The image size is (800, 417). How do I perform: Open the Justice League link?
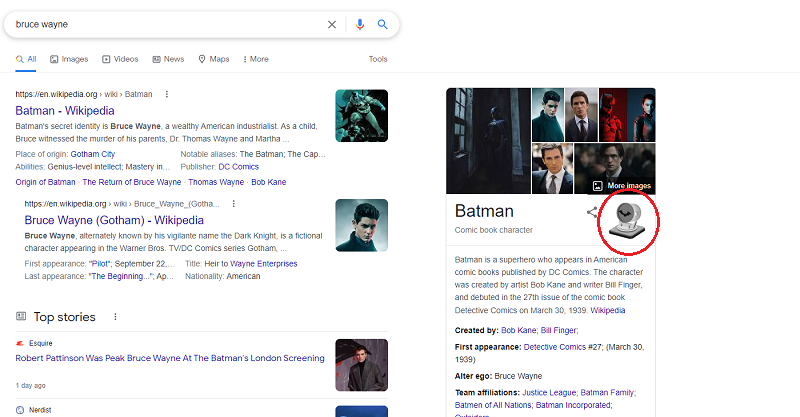point(548,393)
